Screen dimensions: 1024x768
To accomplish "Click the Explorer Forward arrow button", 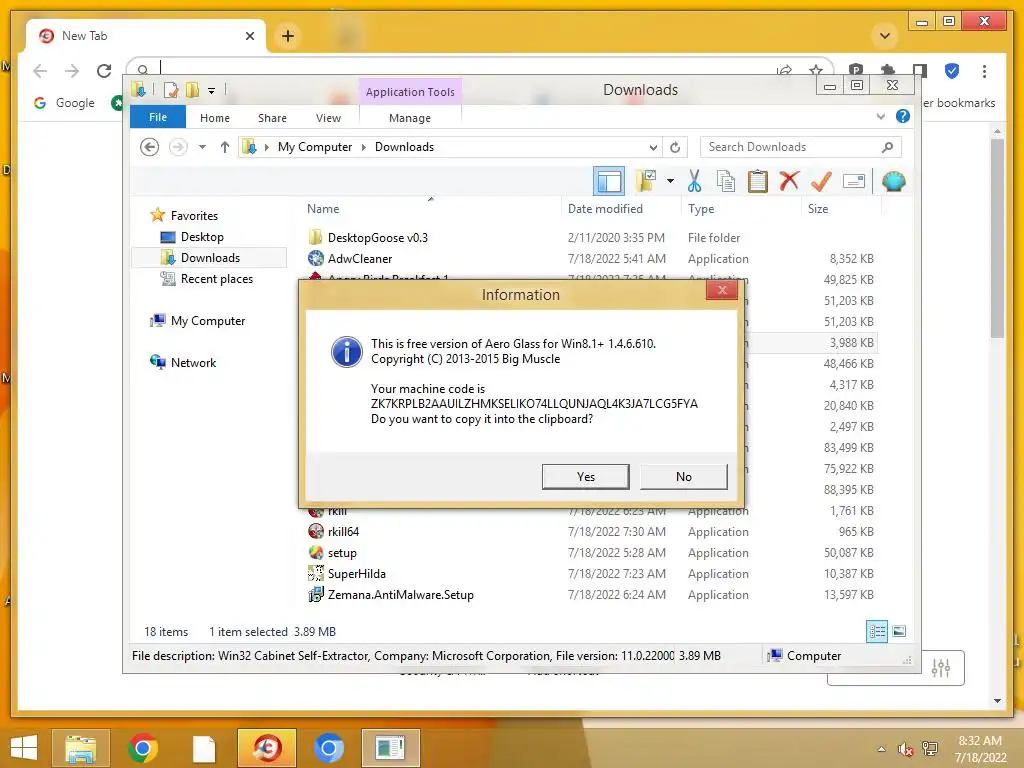I will tap(178, 147).
